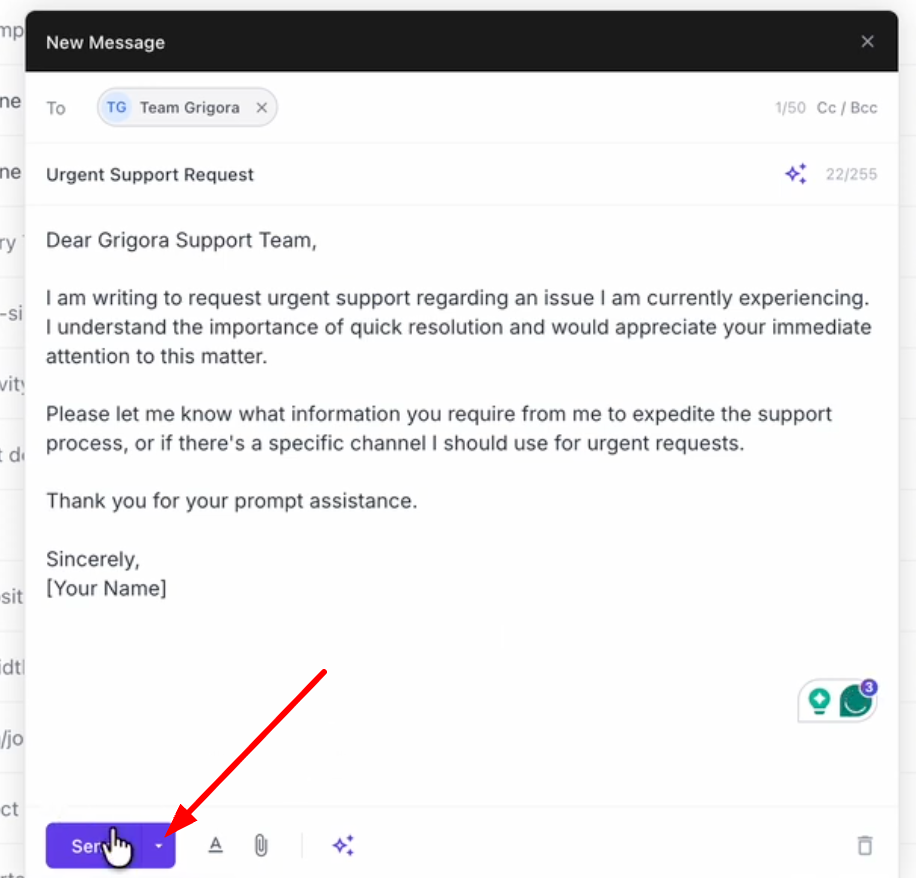Remove Team Grigora recipient via its X
The width and height of the screenshot is (916, 878).
coord(261,107)
